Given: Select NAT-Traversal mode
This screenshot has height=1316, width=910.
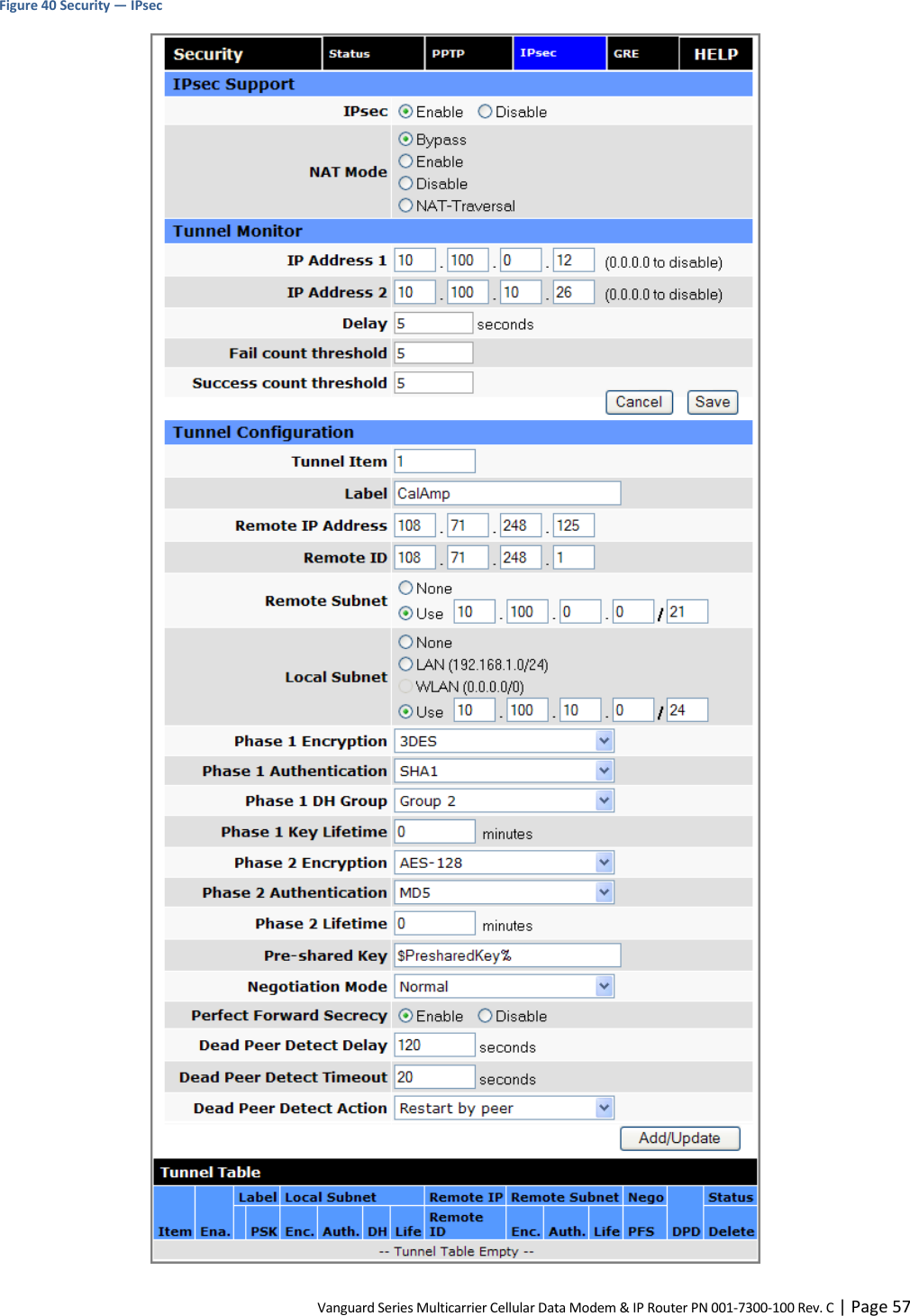Looking at the screenshot, I should tap(406, 206).
